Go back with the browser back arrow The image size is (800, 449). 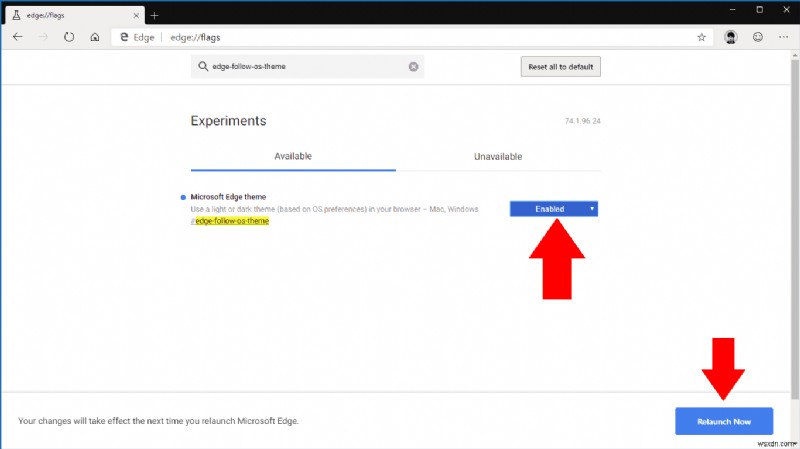(x=18, y=37)
